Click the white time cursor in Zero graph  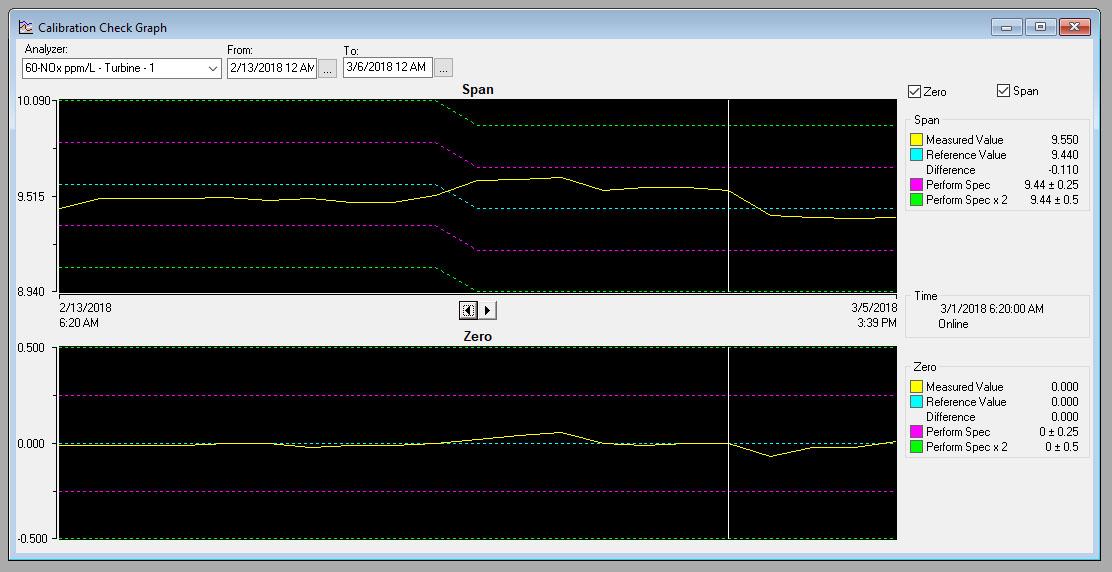tap(728, 443)
